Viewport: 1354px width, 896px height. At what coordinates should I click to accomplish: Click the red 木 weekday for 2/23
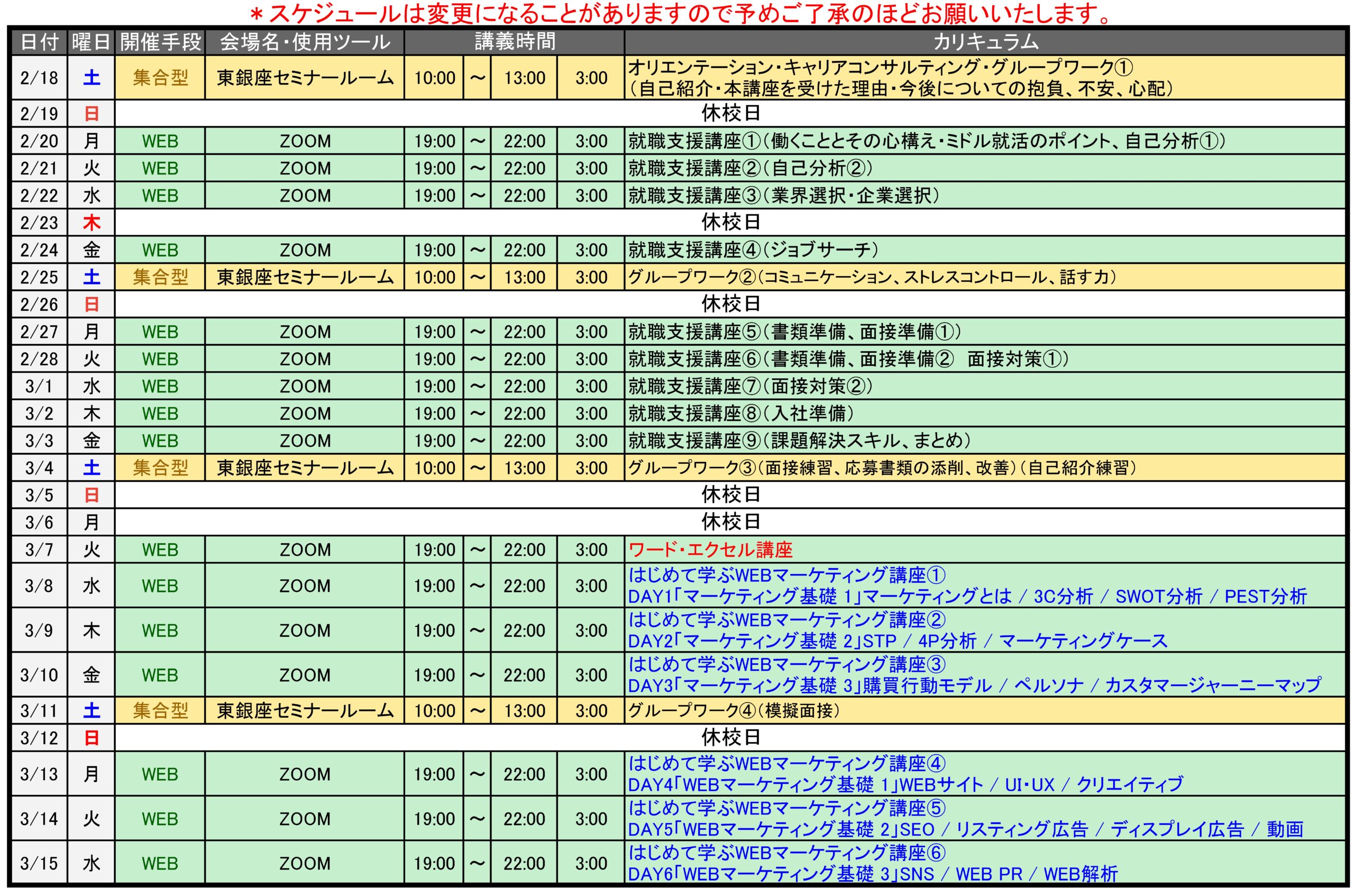tap(92, 222)
